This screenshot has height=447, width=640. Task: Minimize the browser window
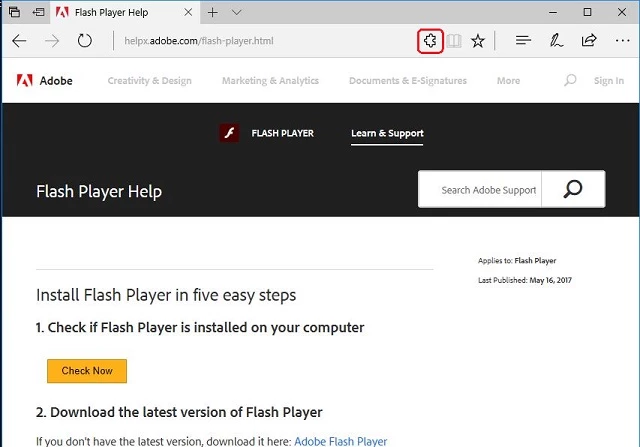(x=553, y=13)
